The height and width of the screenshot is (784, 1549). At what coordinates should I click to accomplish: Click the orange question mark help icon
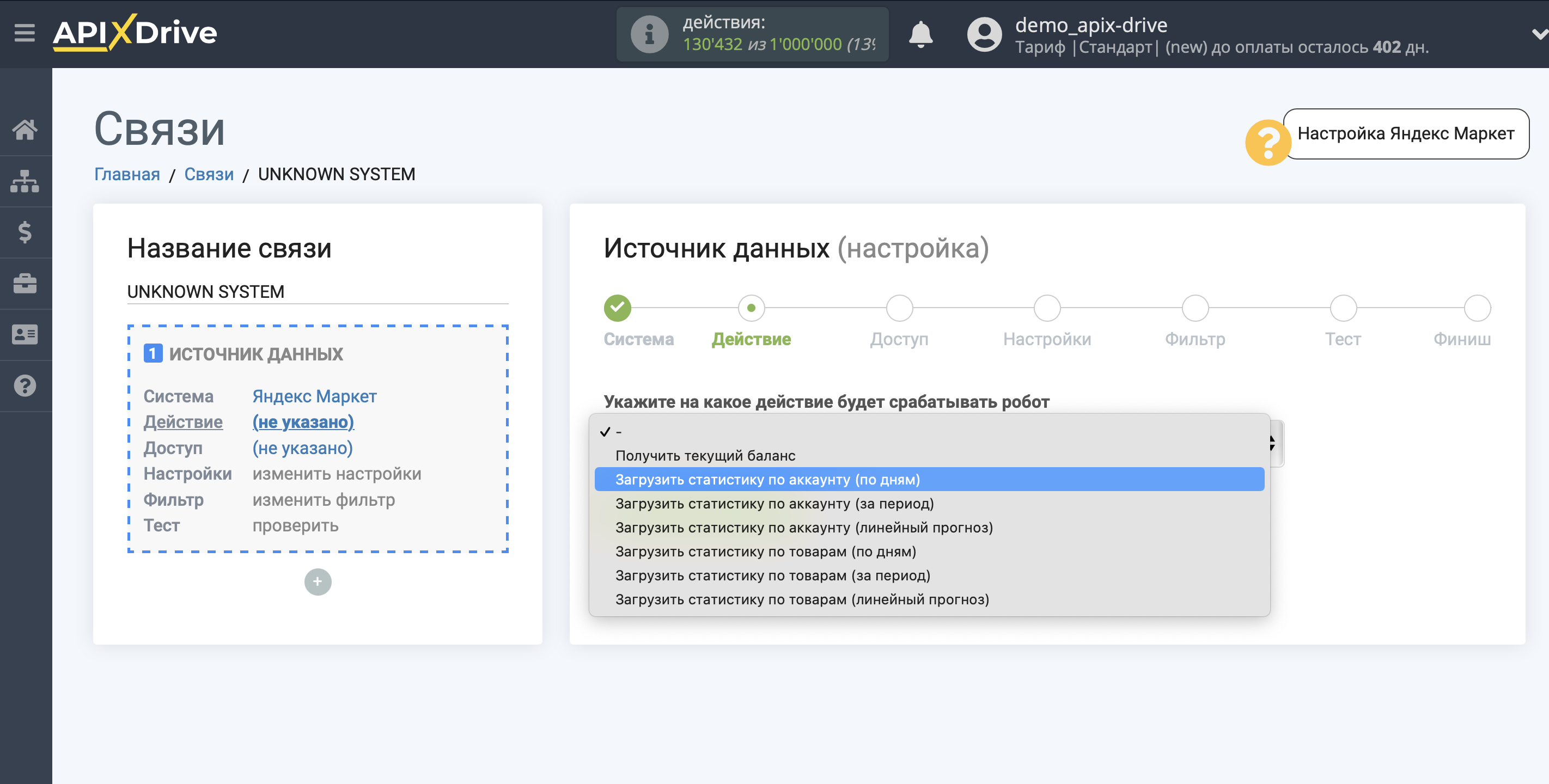pos(1267,143)
